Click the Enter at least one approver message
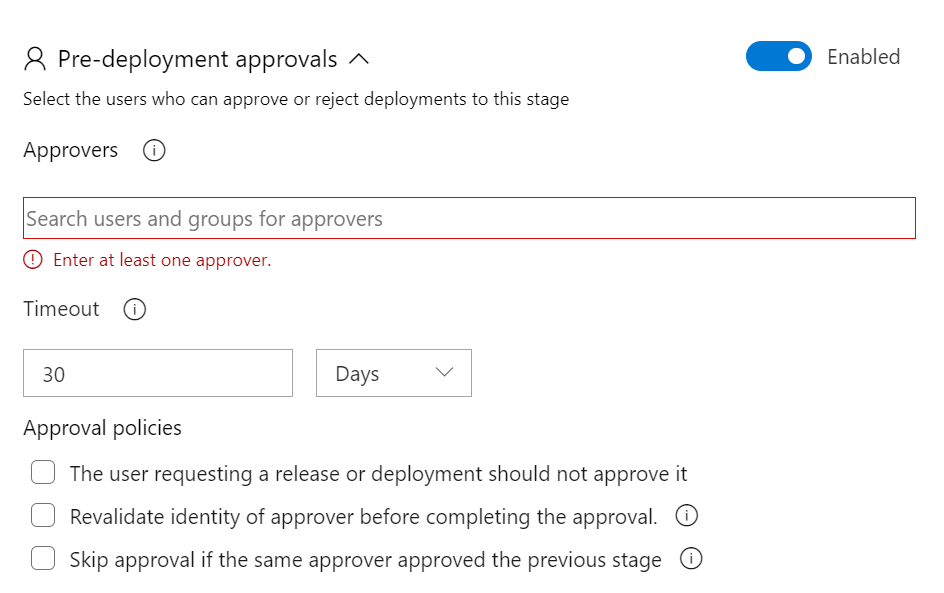Viewport: 944px width, 593px height. pos(160,259)
